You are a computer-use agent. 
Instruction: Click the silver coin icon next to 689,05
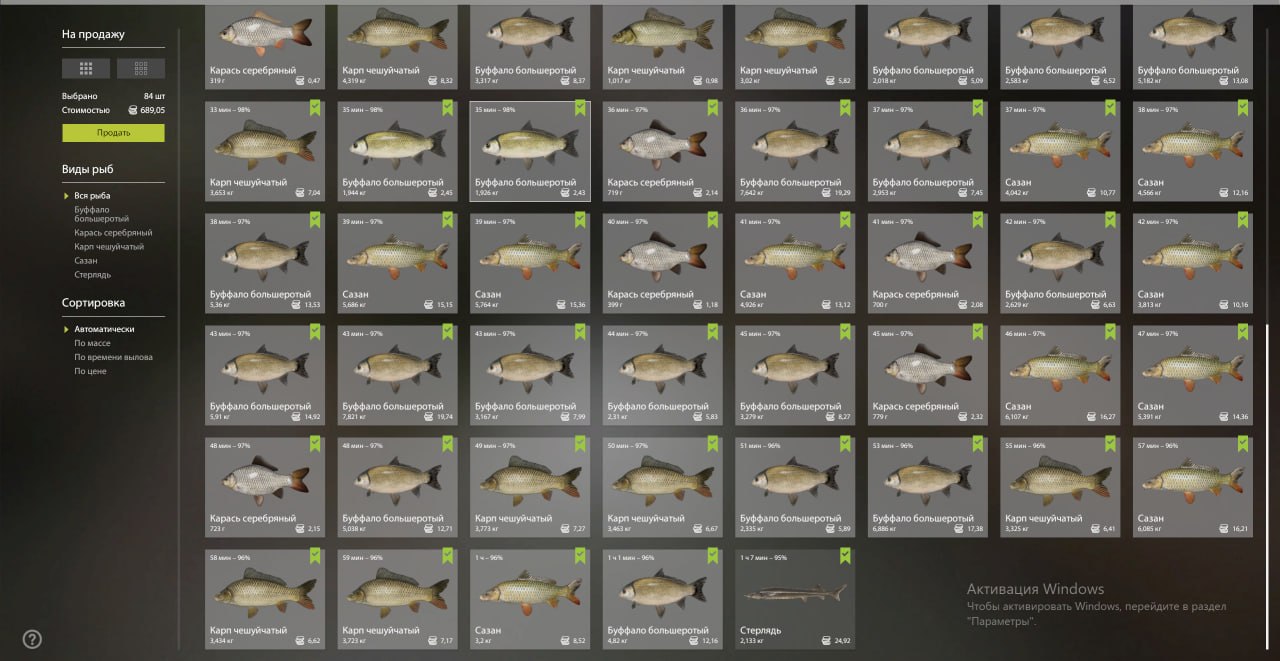coord(133,110)
